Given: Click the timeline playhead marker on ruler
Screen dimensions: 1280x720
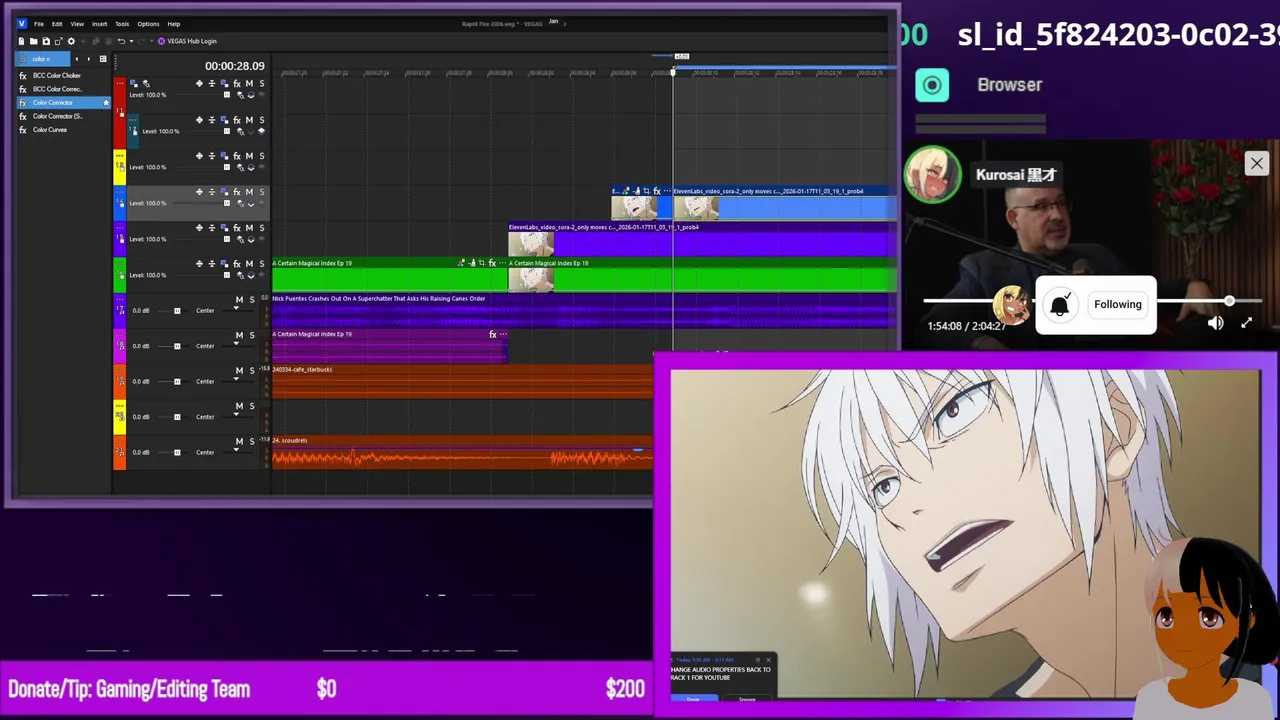Looking at the screenshot, I should coord(673,71).
